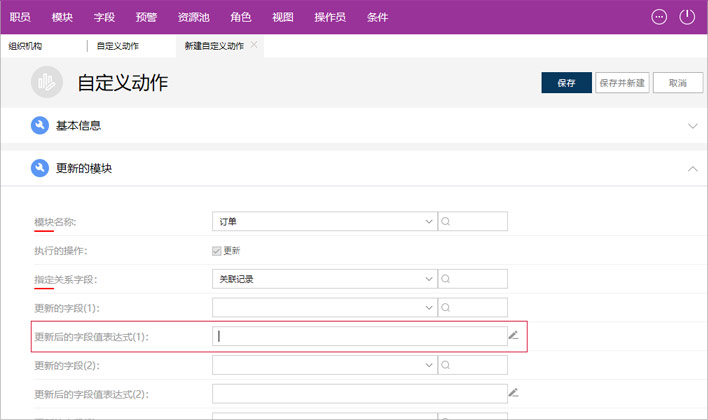Click the power icon in top bar

pos(687,17)
